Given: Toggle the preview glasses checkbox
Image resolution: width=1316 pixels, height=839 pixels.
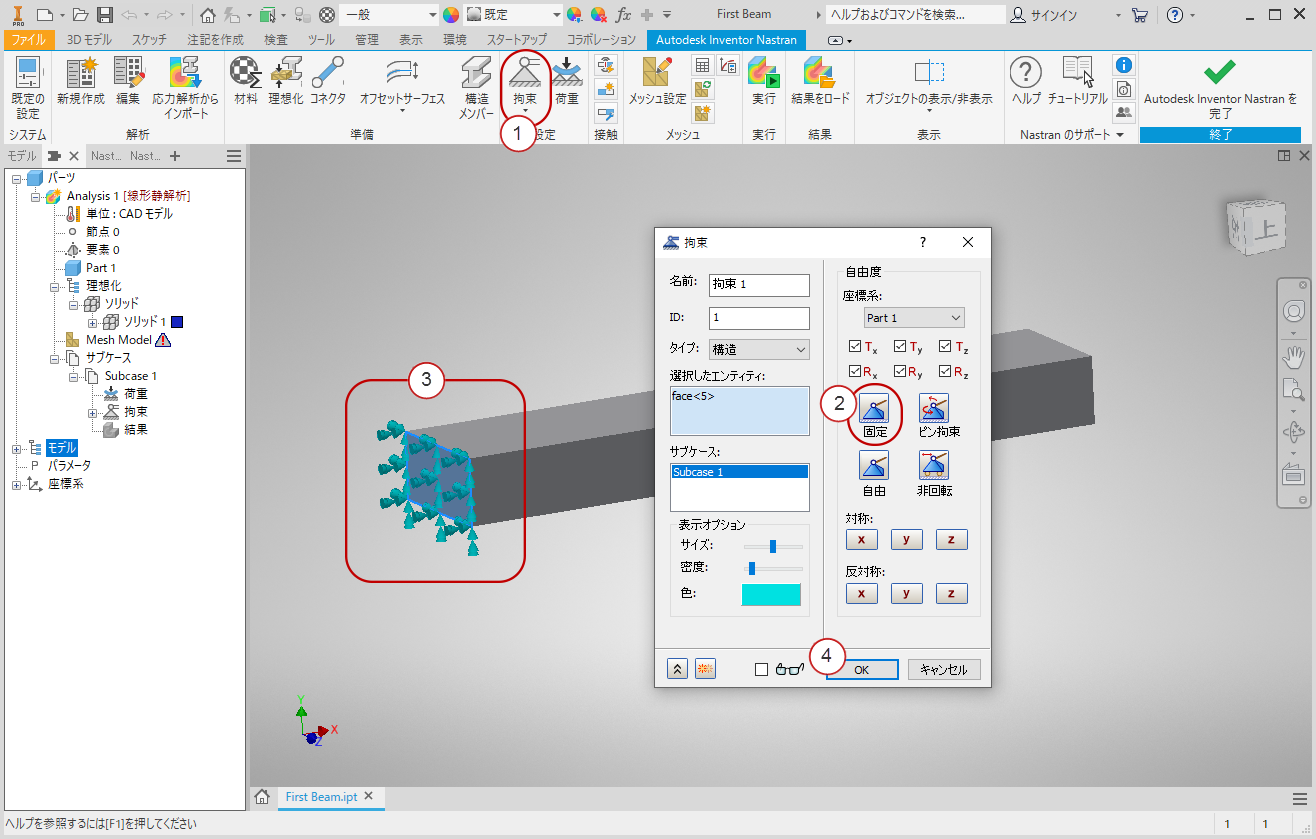Looking at the screenshot, I should click(x=762, y=670).
